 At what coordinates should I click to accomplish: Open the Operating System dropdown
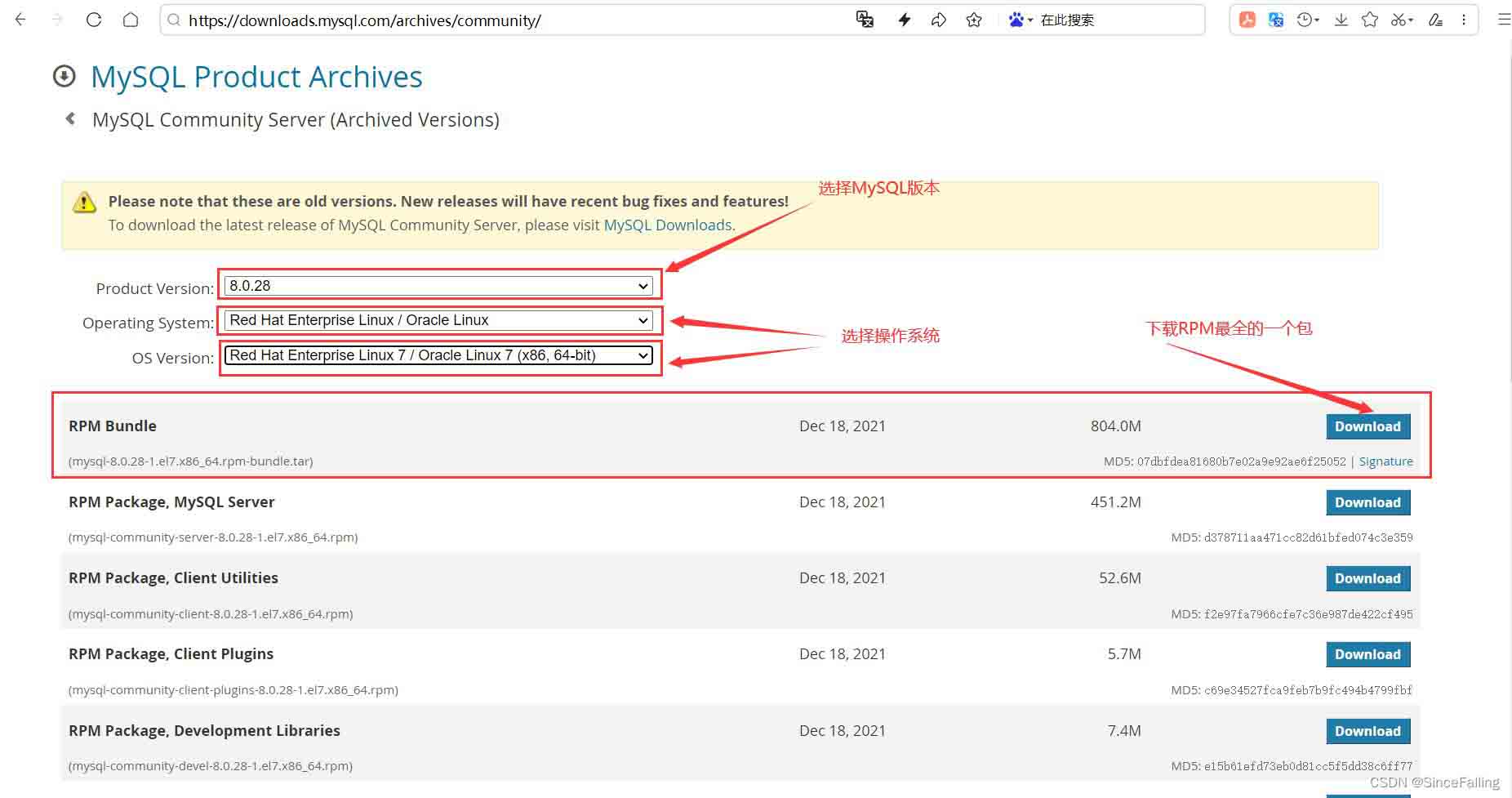pos(438,320)
